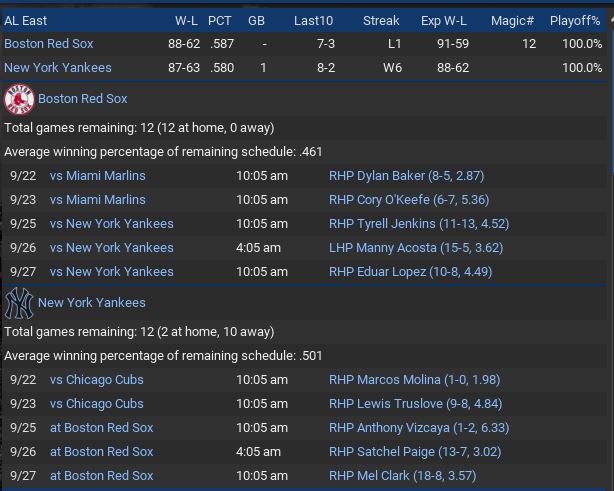Screen dimensions: 614x491
Task: Open Boston Red Sox schedule section heading link
Action: [83, 99]
